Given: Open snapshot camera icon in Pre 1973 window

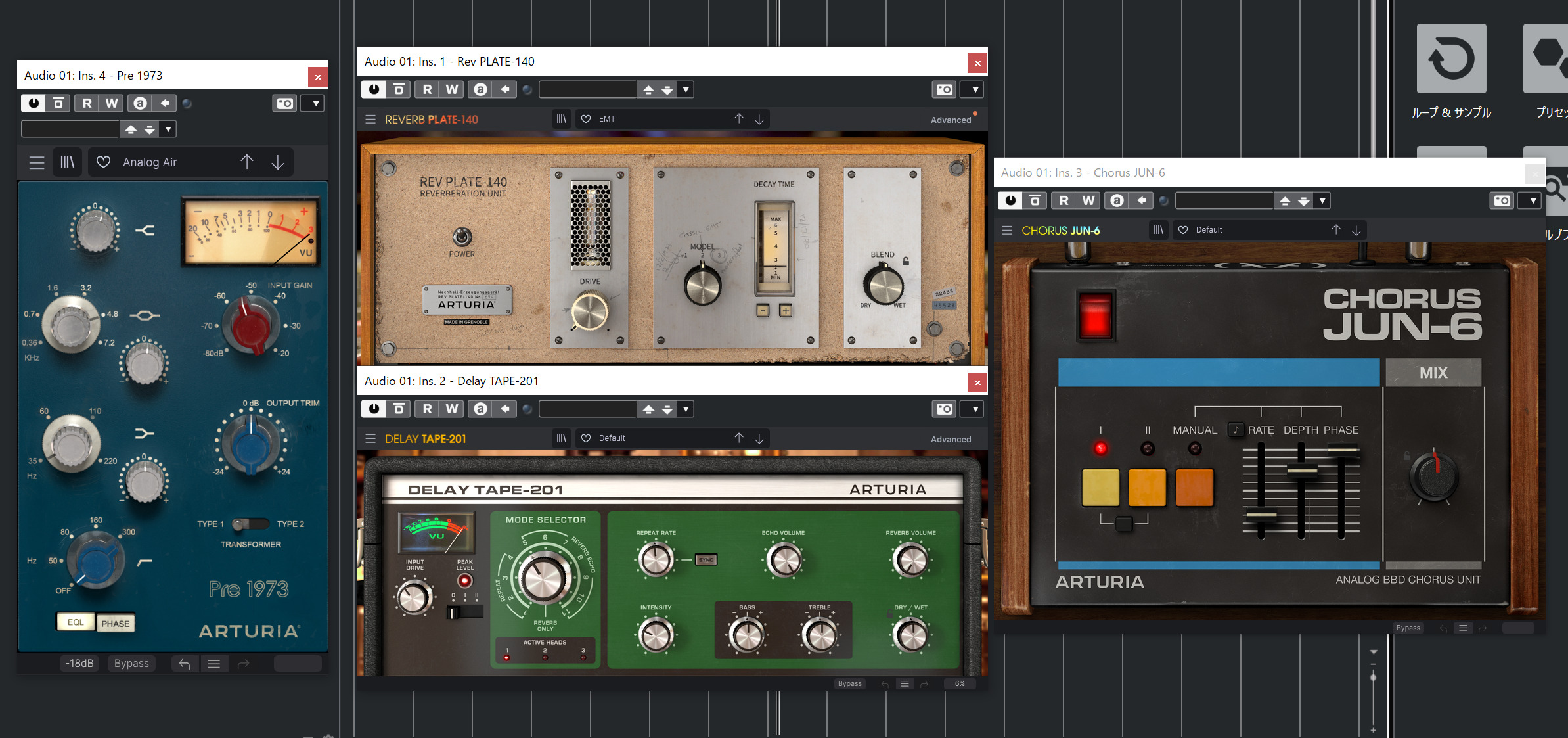Looking at the screenshot, I should coord(284,103).
